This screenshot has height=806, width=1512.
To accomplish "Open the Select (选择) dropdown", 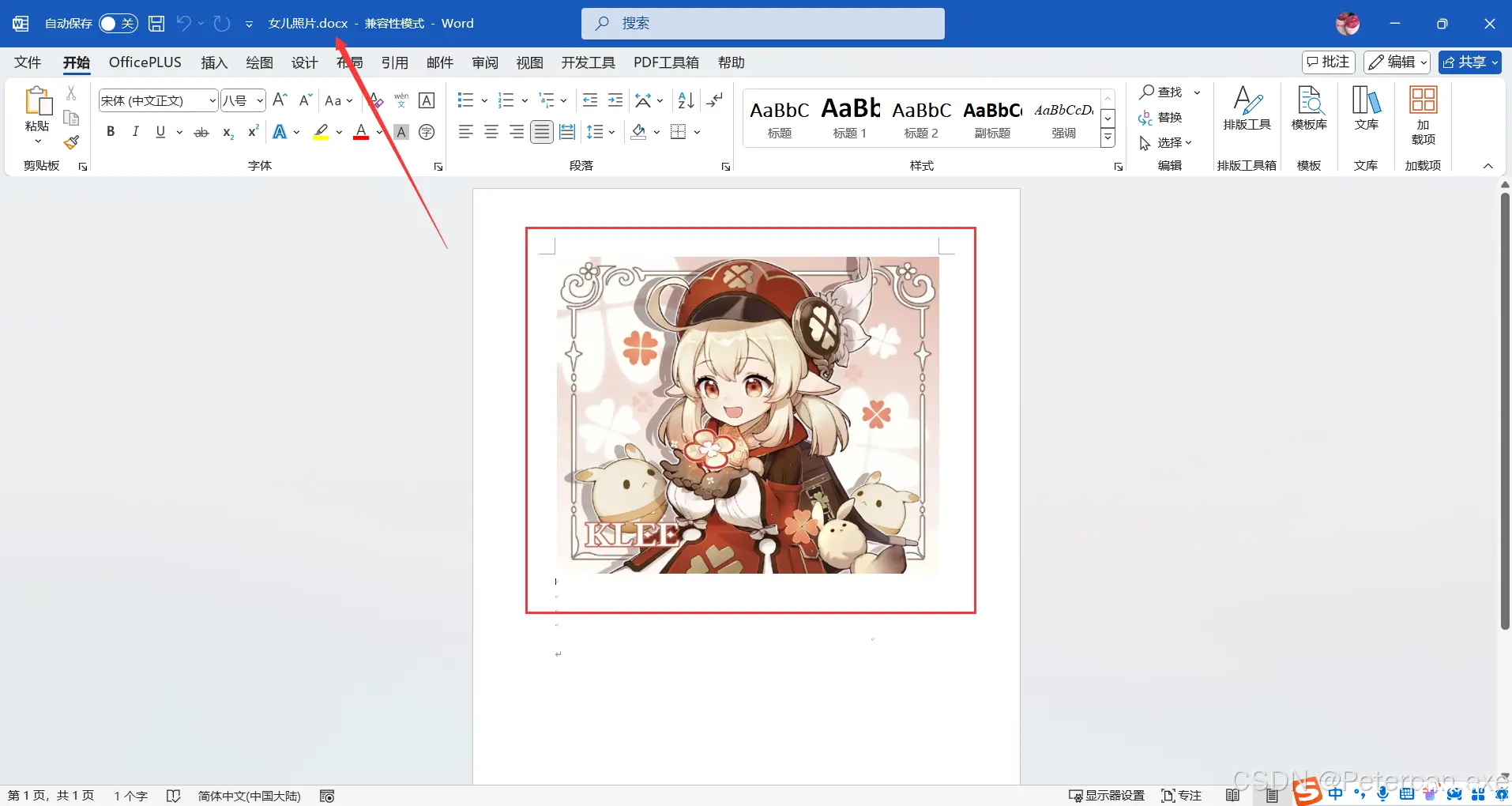I will pyautogui.click(x=1166, y=142).
